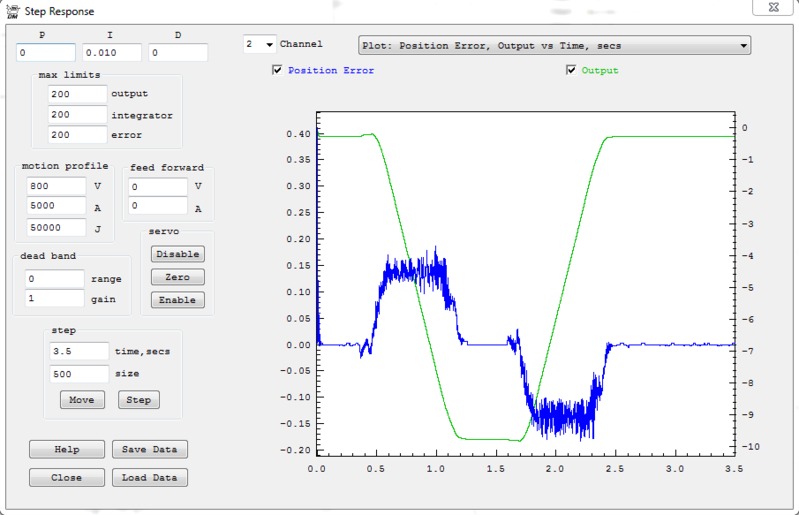Click the motion profile V field

tap(56, 186)
